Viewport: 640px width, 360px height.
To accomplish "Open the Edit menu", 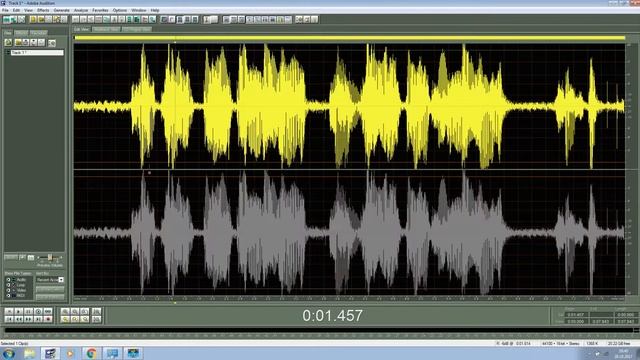I will (16, 10).
